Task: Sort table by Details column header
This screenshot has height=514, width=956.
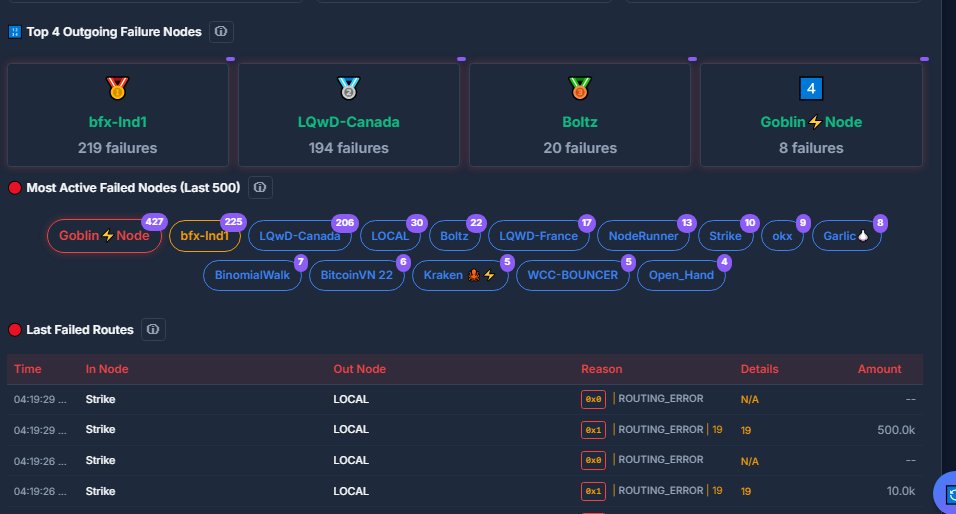Action: click(x=759, y=369)
